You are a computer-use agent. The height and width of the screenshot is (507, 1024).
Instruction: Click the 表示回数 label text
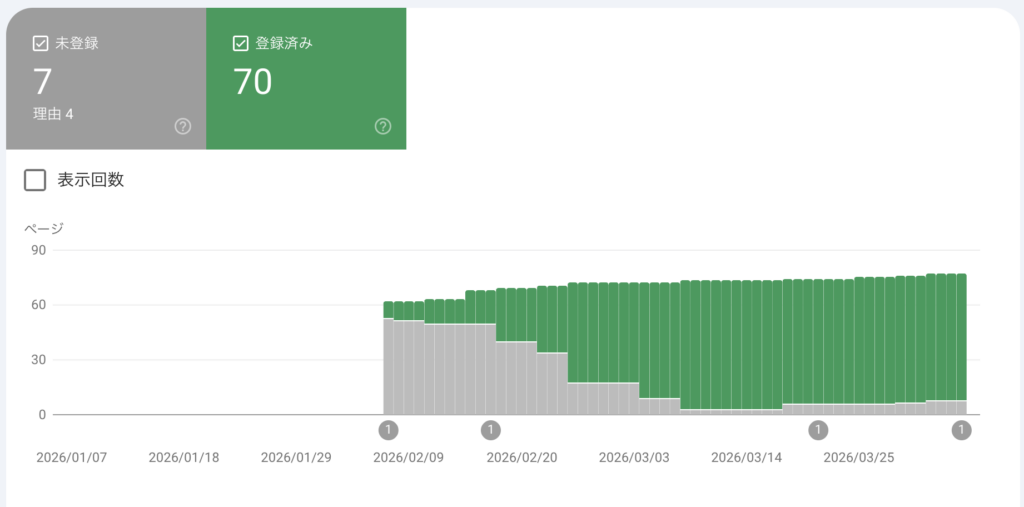tap(91, 180)
